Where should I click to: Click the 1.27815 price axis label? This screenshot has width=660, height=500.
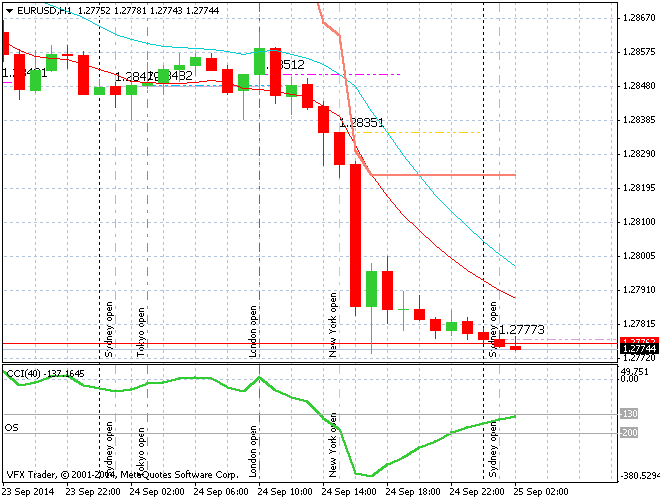coord(639,324)
